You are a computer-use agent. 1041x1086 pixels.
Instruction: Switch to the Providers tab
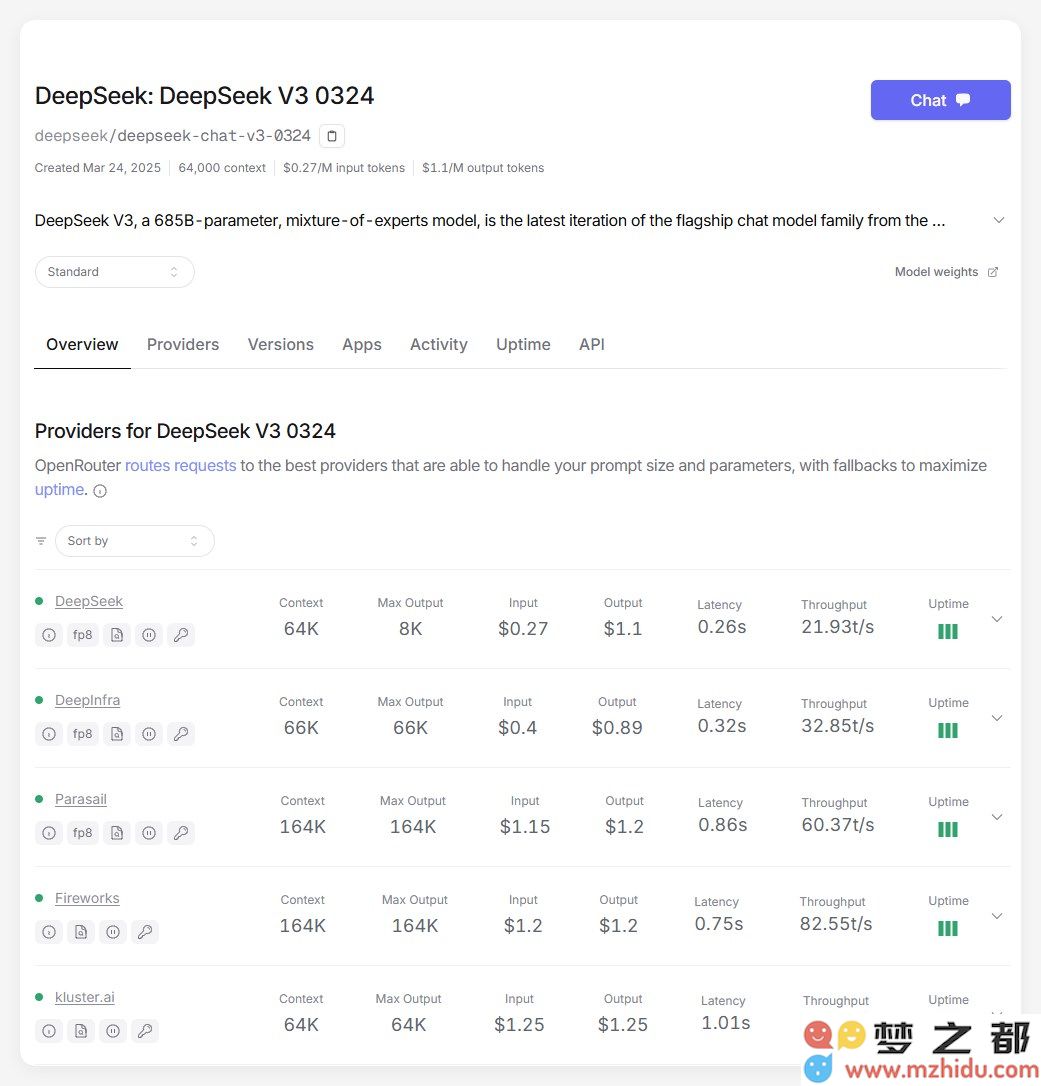[x=183, y=345]
